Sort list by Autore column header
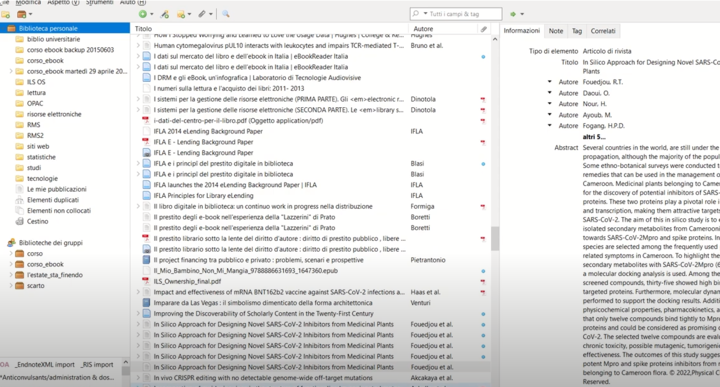This screenshot has width=720, height=387. tap(443, 28)
